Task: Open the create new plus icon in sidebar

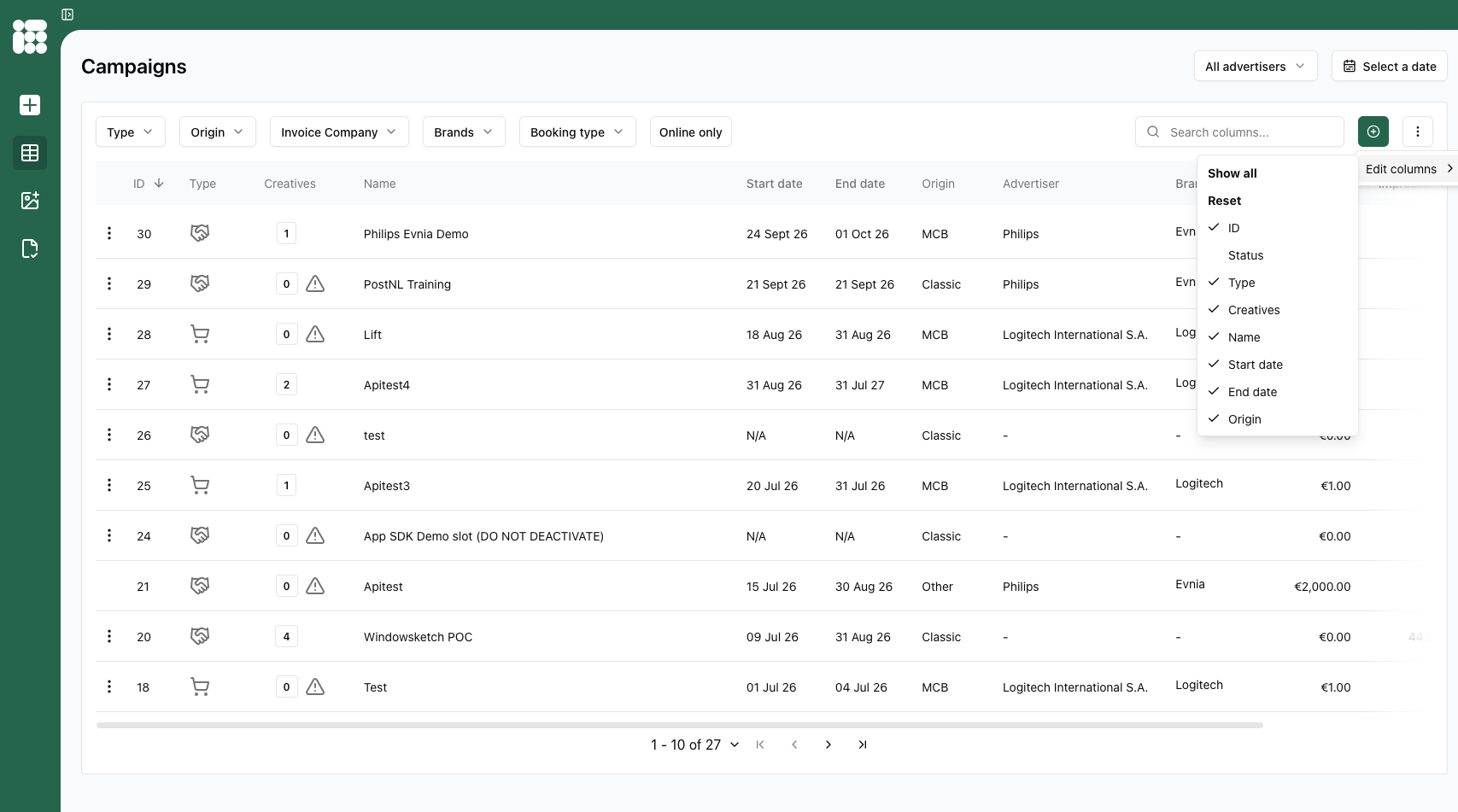Action: pyautogui.click(x=30, y=105)
